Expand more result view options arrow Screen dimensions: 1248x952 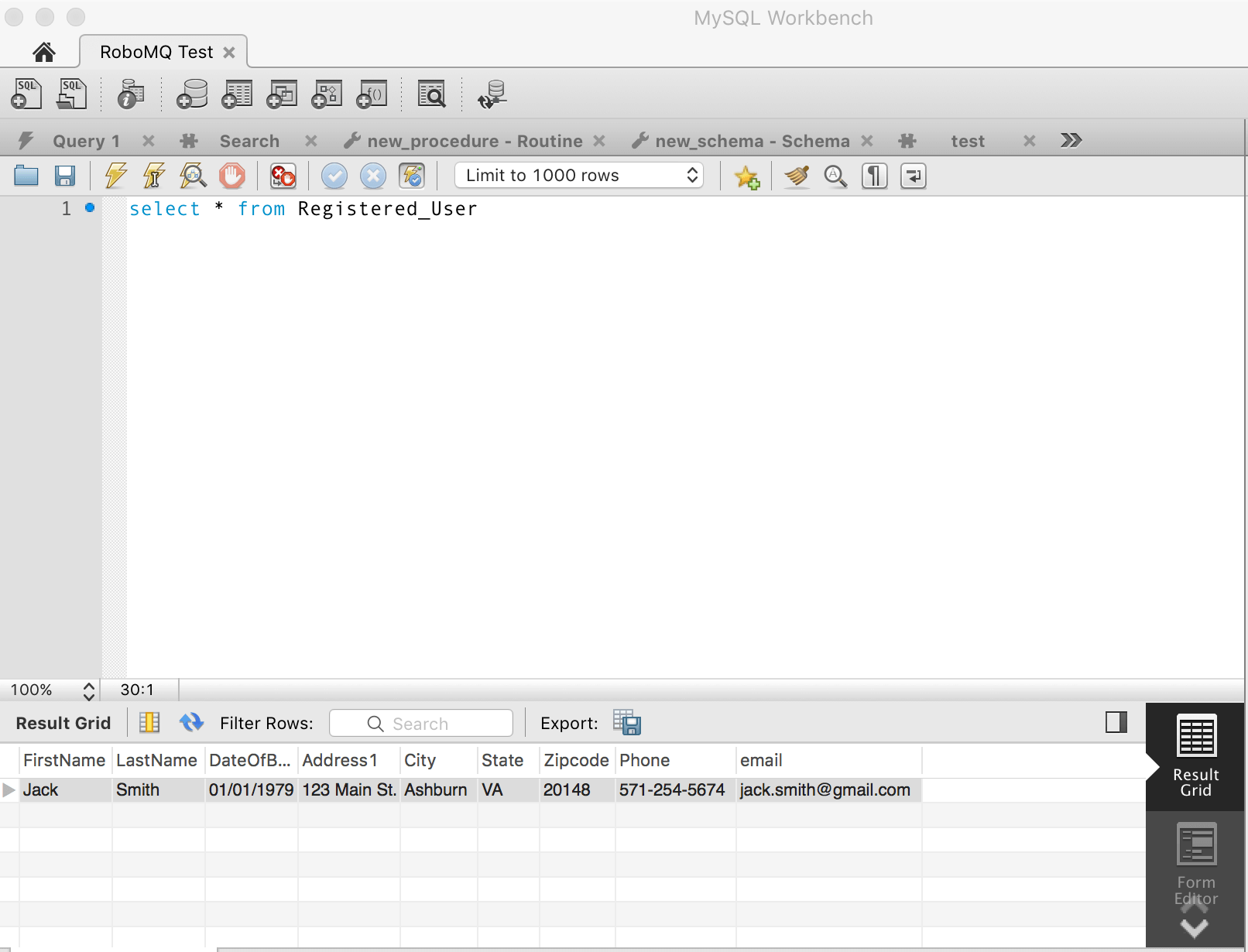point(1195,927)
